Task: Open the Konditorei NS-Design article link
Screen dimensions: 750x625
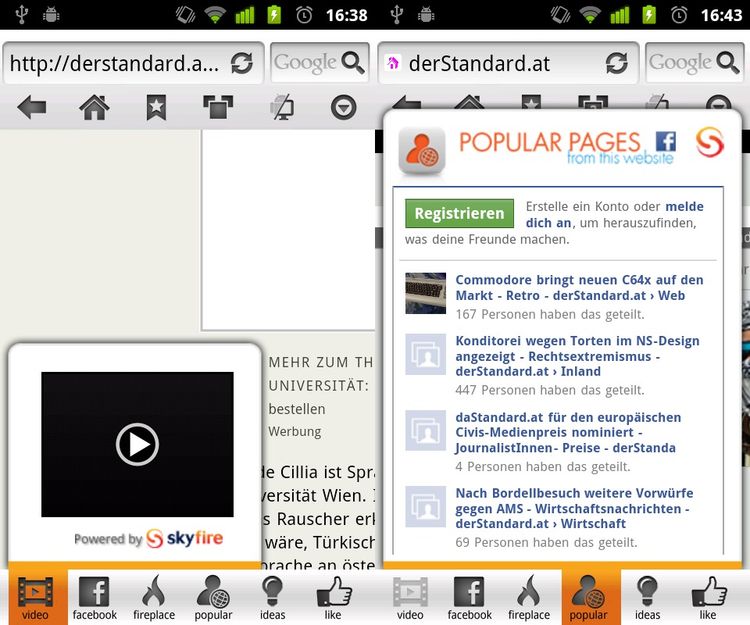Action: point(577,356)
